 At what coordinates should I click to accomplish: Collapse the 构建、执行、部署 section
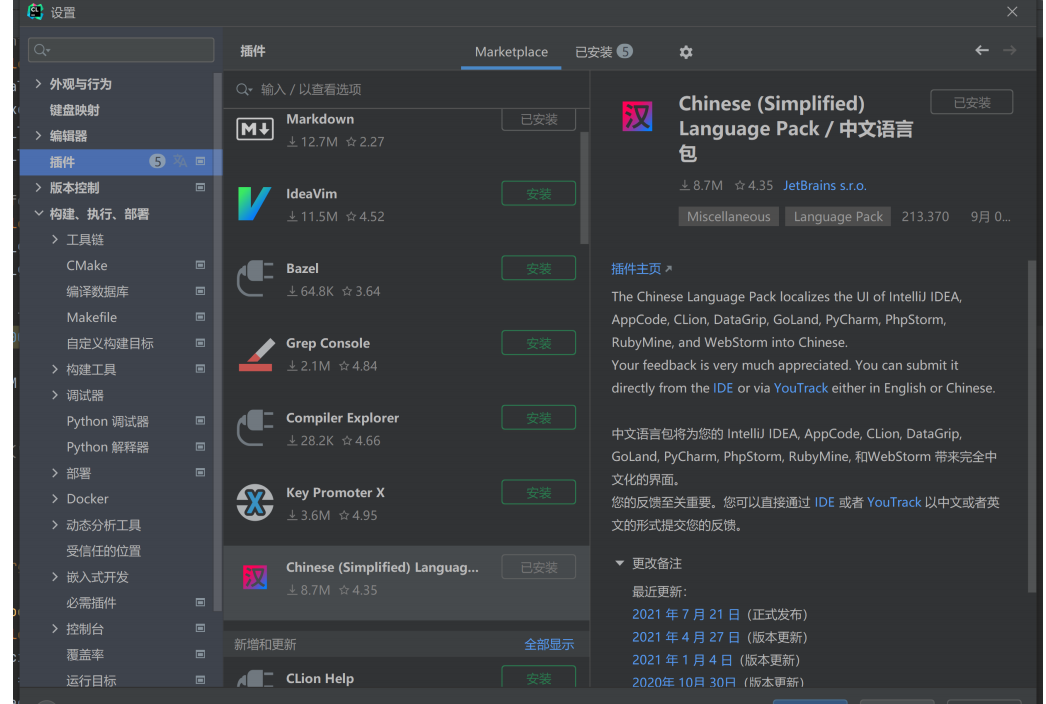pos(38,214)
